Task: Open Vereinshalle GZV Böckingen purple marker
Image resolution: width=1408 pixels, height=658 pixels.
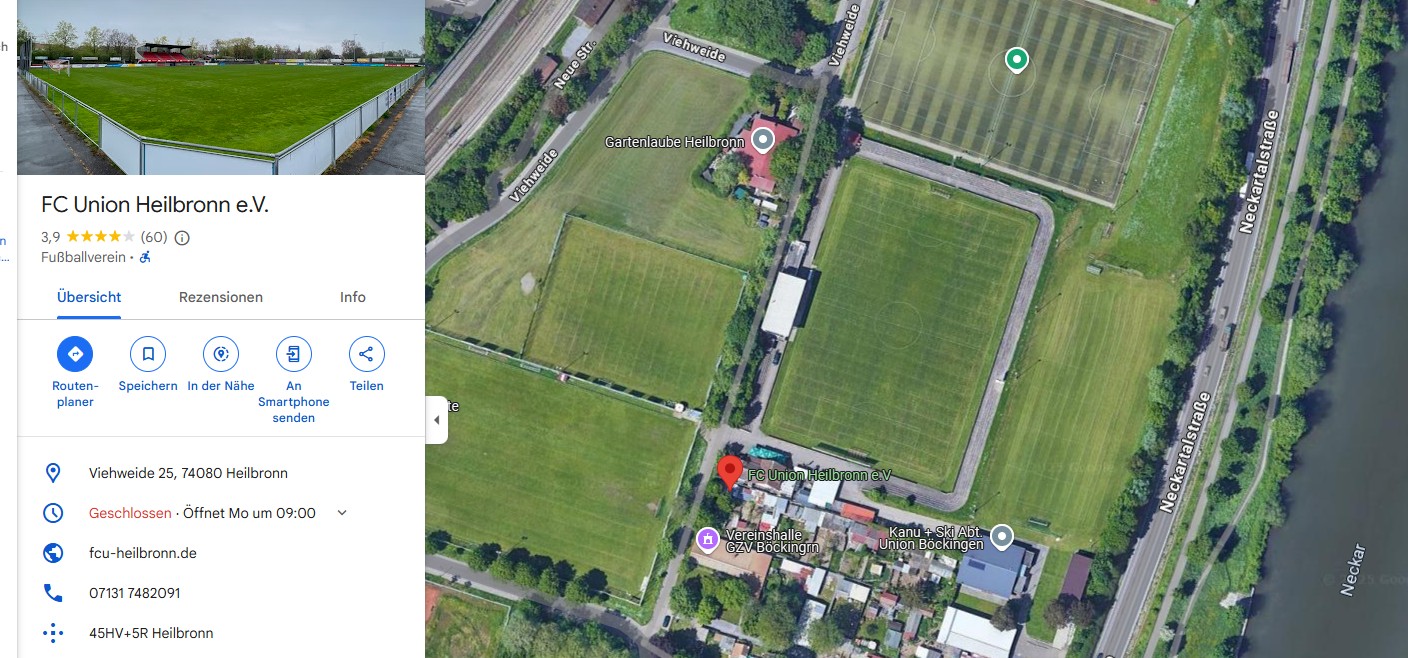Action: tap(708, 540)
